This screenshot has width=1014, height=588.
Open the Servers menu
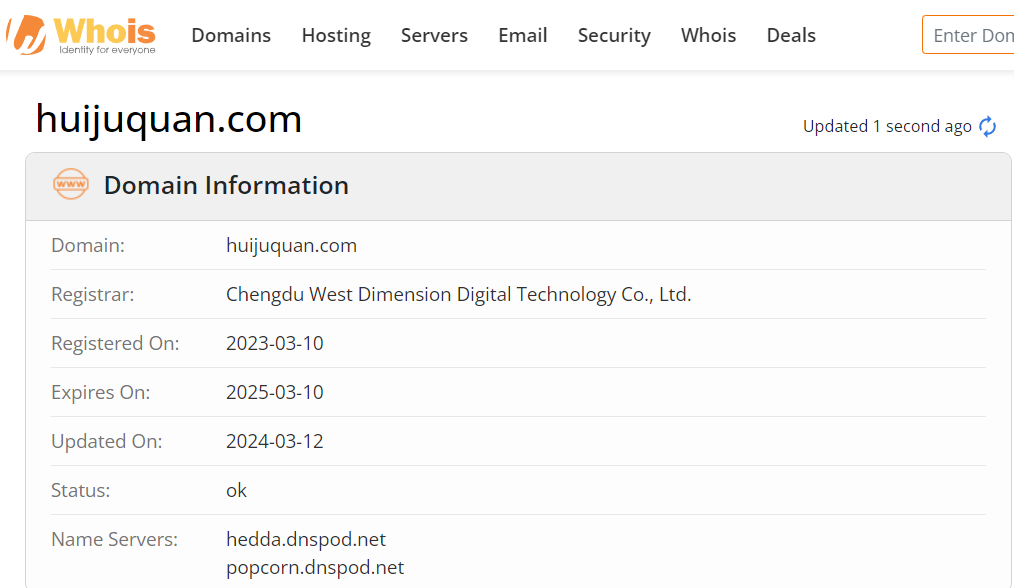(x=434, y=35)
